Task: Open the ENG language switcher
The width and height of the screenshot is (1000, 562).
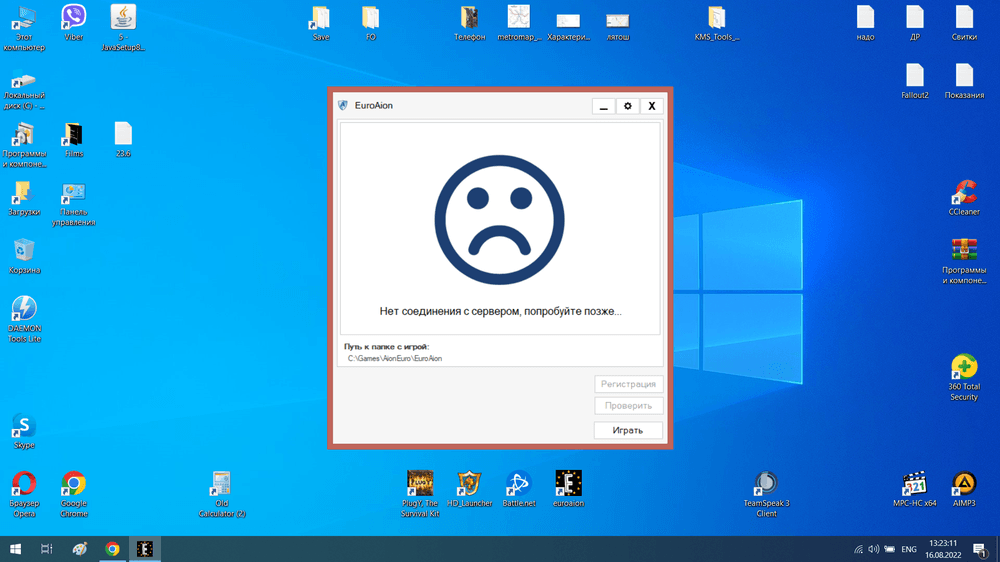Action: pos(909,549)
